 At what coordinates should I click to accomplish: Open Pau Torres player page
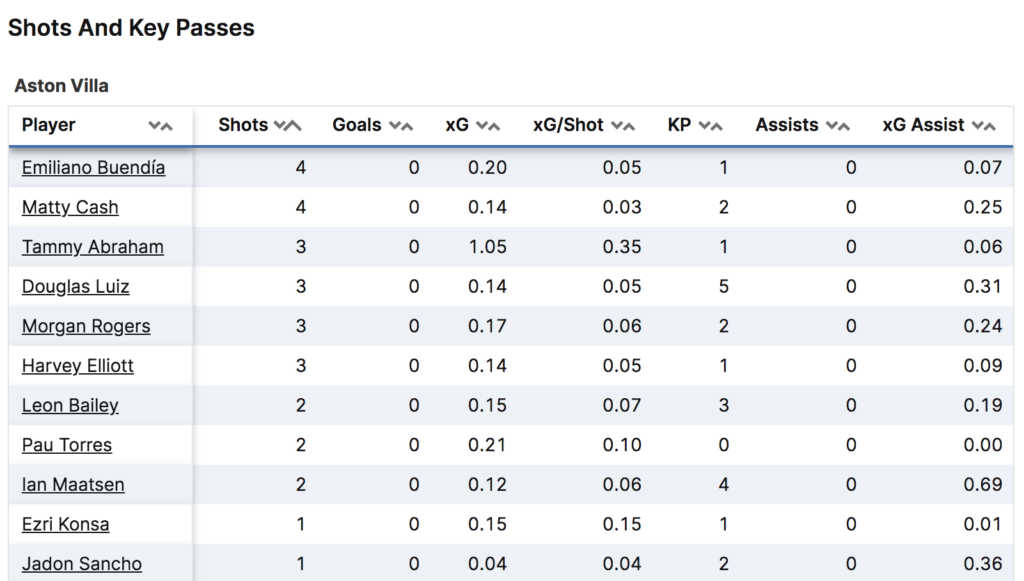point(67,445)
